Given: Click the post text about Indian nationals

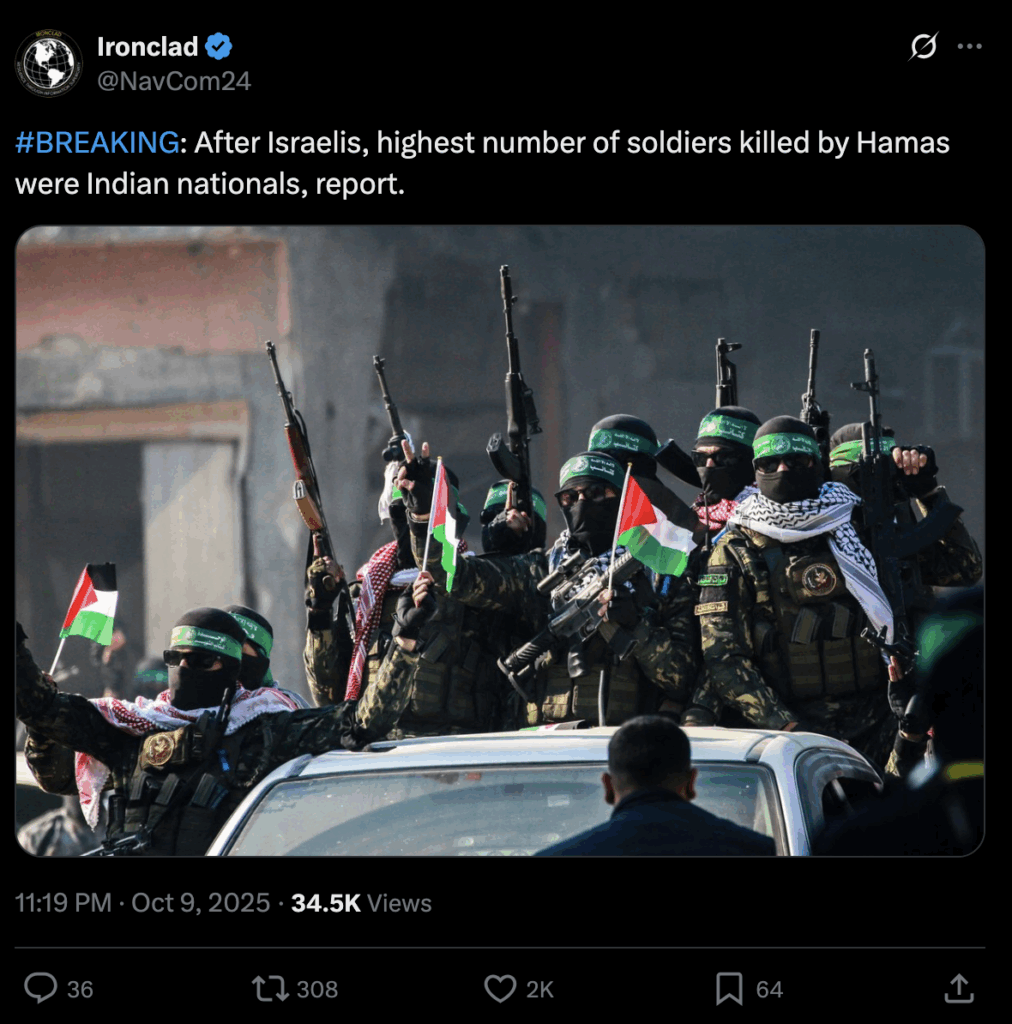Looking at the screenshot, I should point(482,163).
